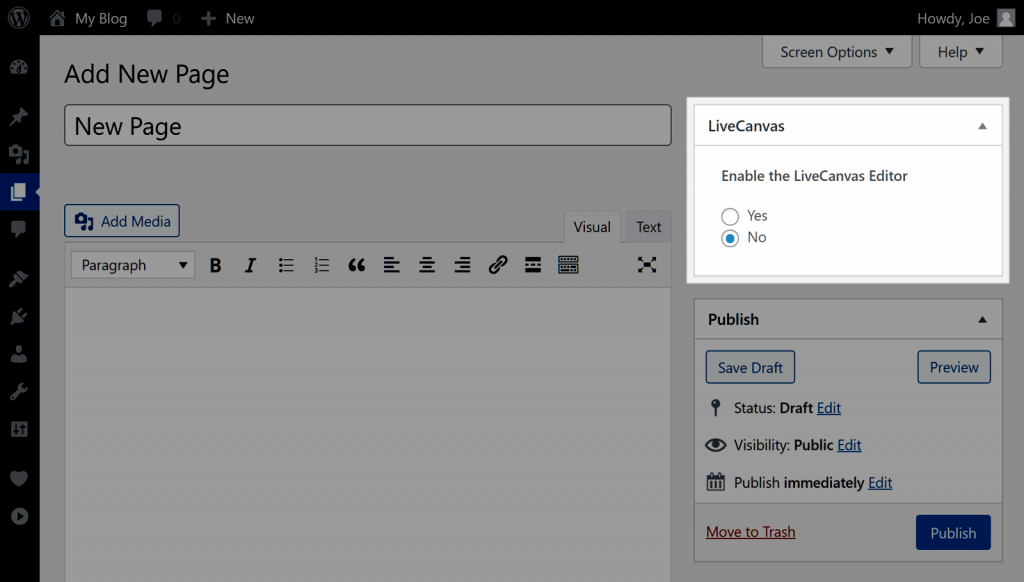The image size is (1024, 582).
Task: Keep LiveCanvas disabled with the No option
Action: pos(730,237)
